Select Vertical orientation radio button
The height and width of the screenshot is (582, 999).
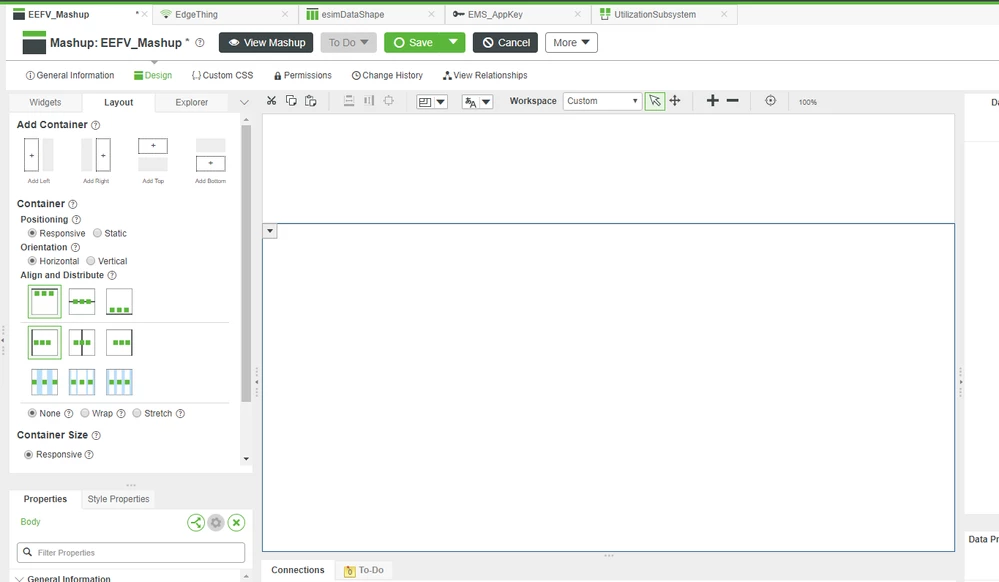[x=90, y=261]
